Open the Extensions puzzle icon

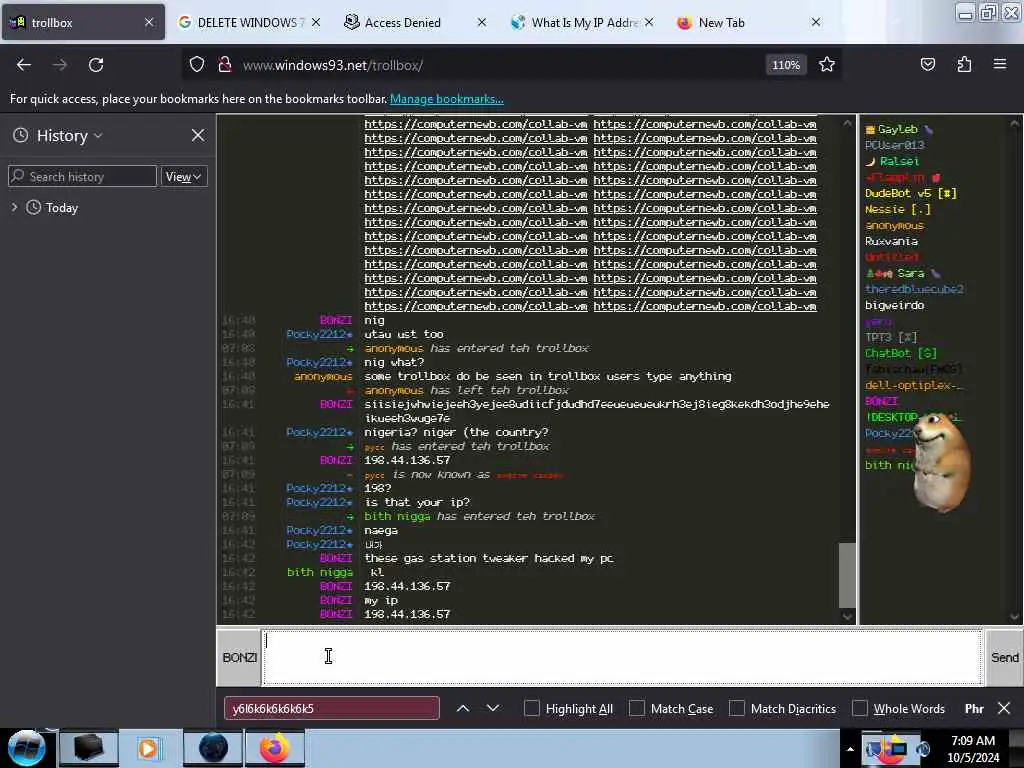964,65
